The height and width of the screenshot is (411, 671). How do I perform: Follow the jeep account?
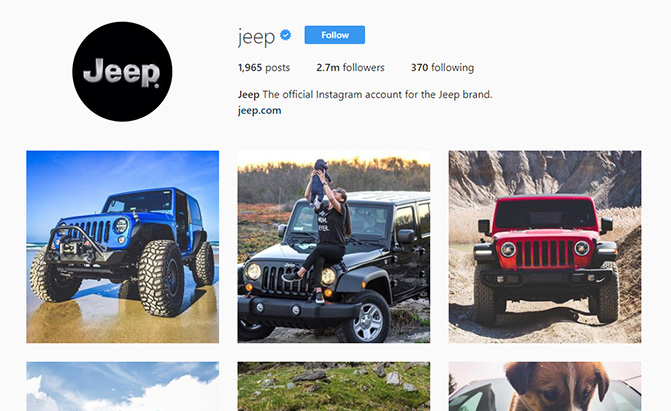[x=335, y=35]
